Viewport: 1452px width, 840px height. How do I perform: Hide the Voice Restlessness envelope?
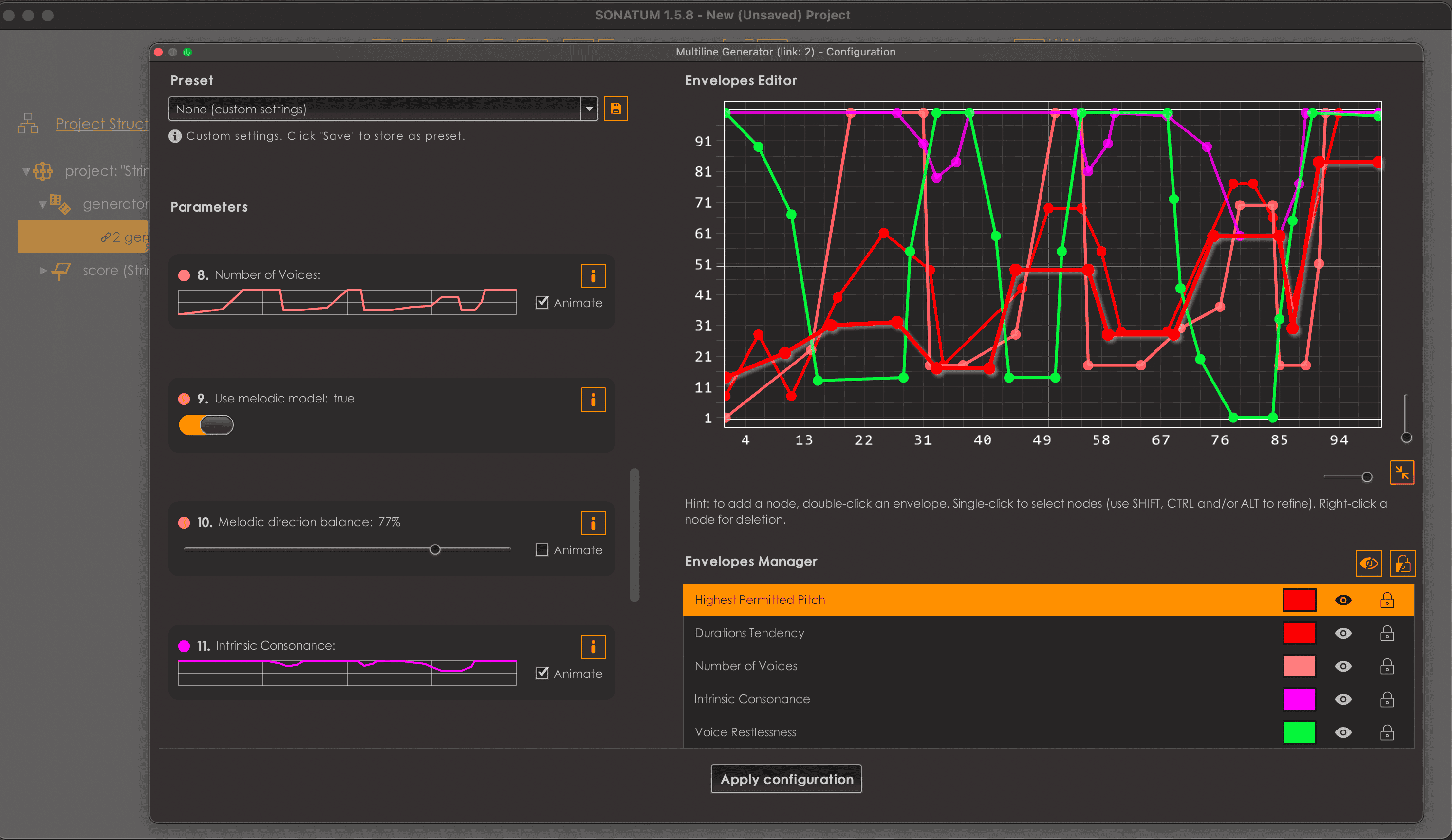[1343, 732]
